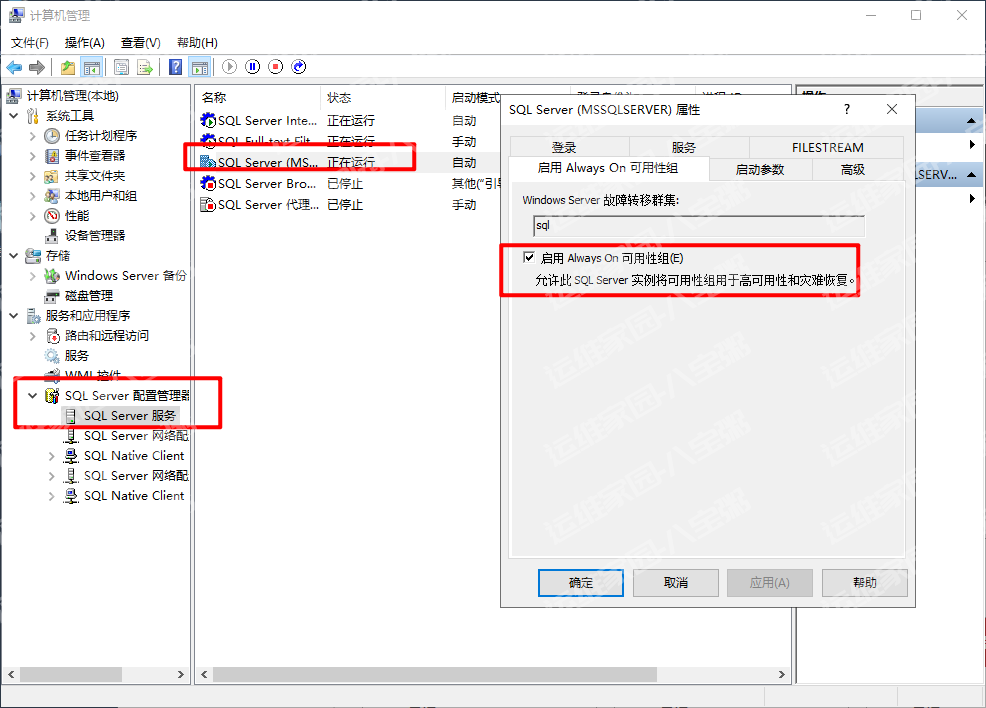Click the 取消 button in dialog
The width and height of the screenshot is (986, 708).
(x=675, y=583)
